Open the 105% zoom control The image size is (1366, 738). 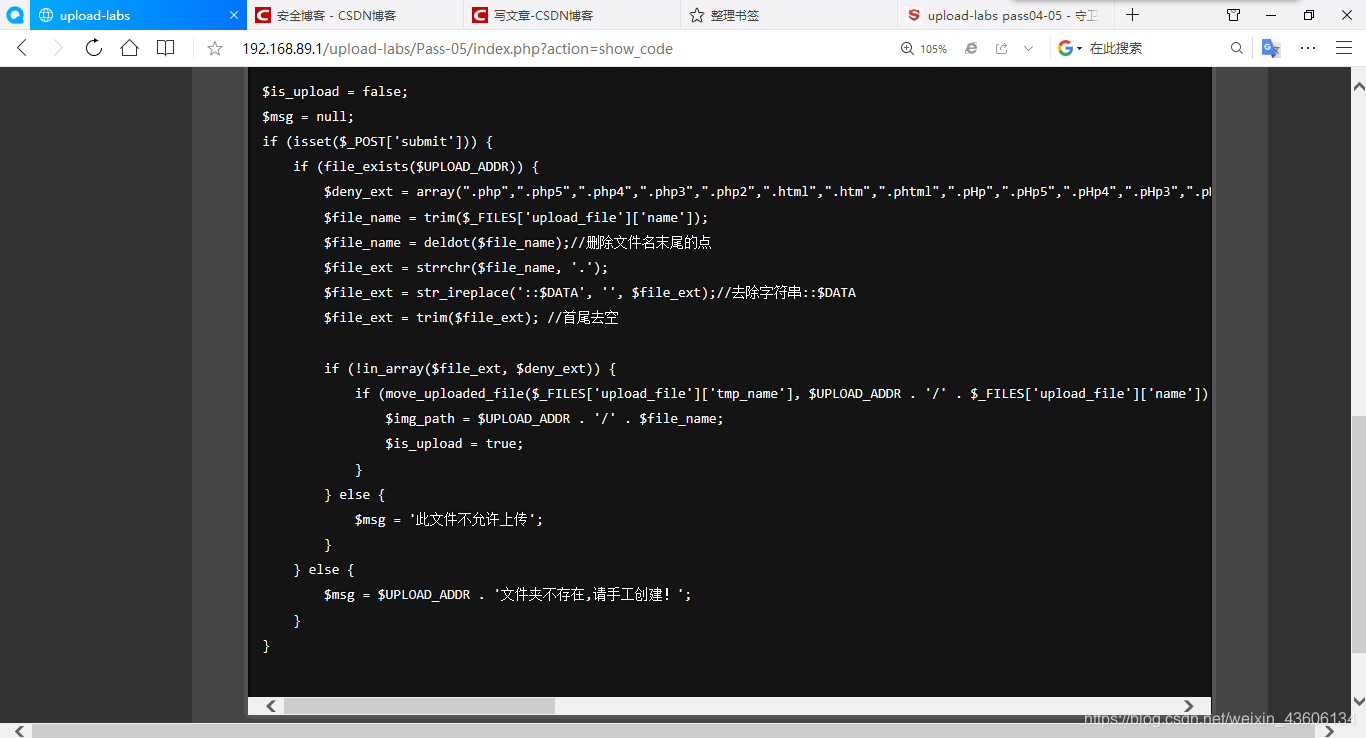pyautogui.click(x=923, y=48)
